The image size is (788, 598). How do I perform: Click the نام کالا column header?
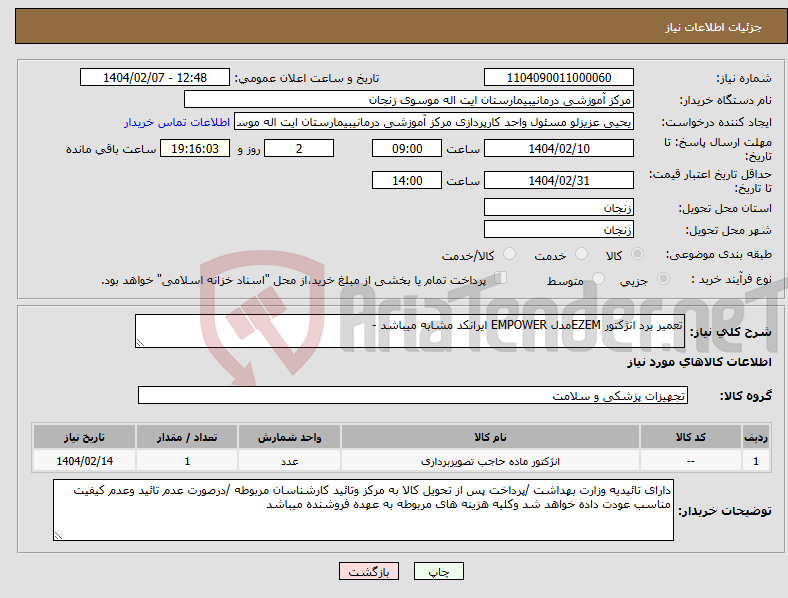(490, 437)
